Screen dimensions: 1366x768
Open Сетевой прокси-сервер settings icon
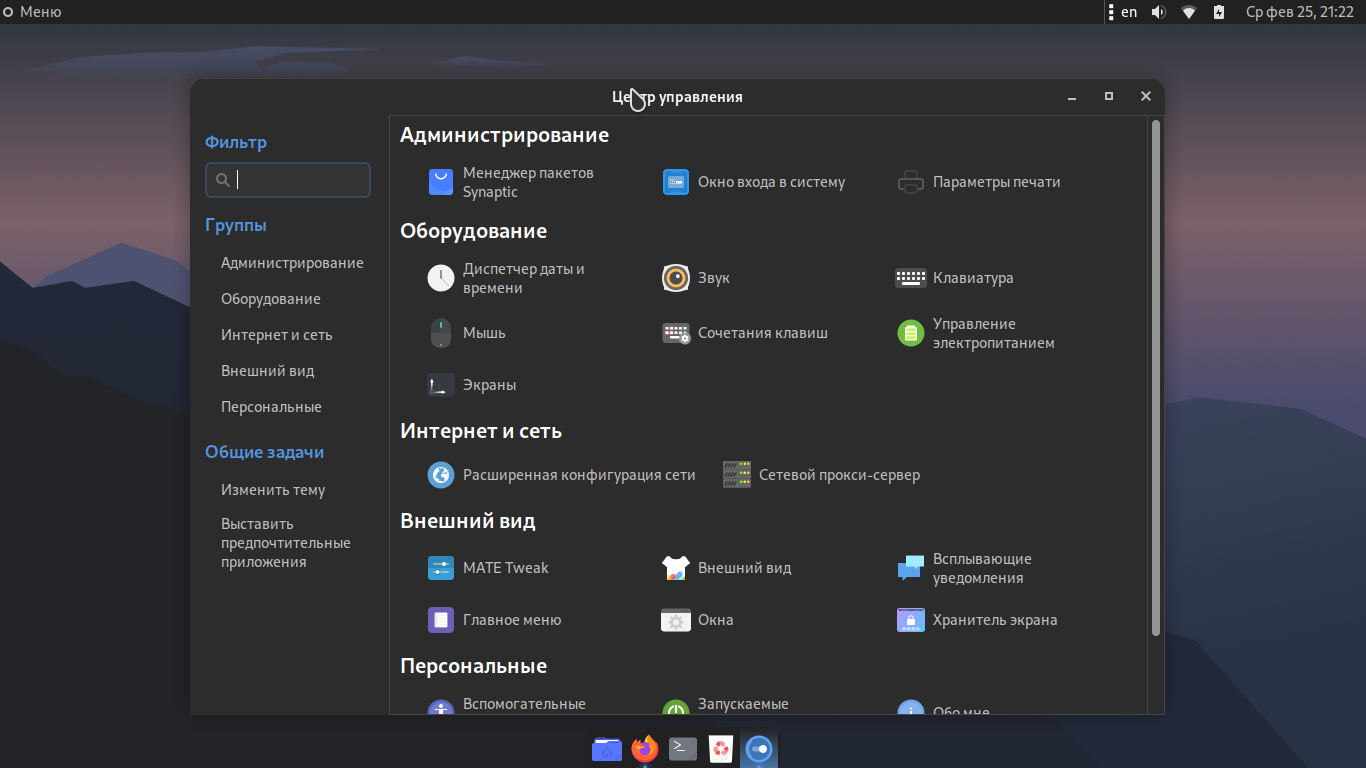point(737,475)
